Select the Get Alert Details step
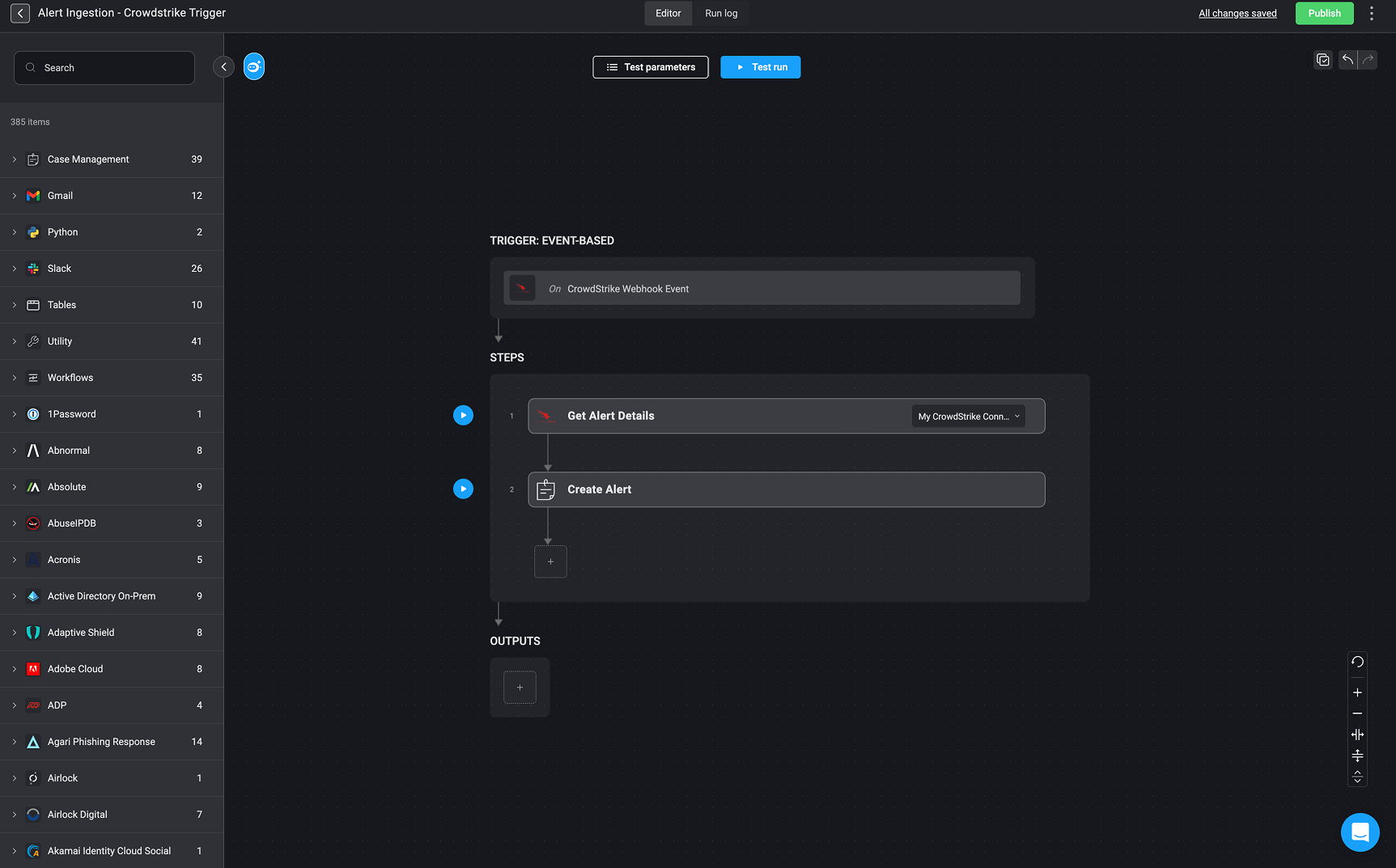1396x868 pixels. [x=786, y=416]
